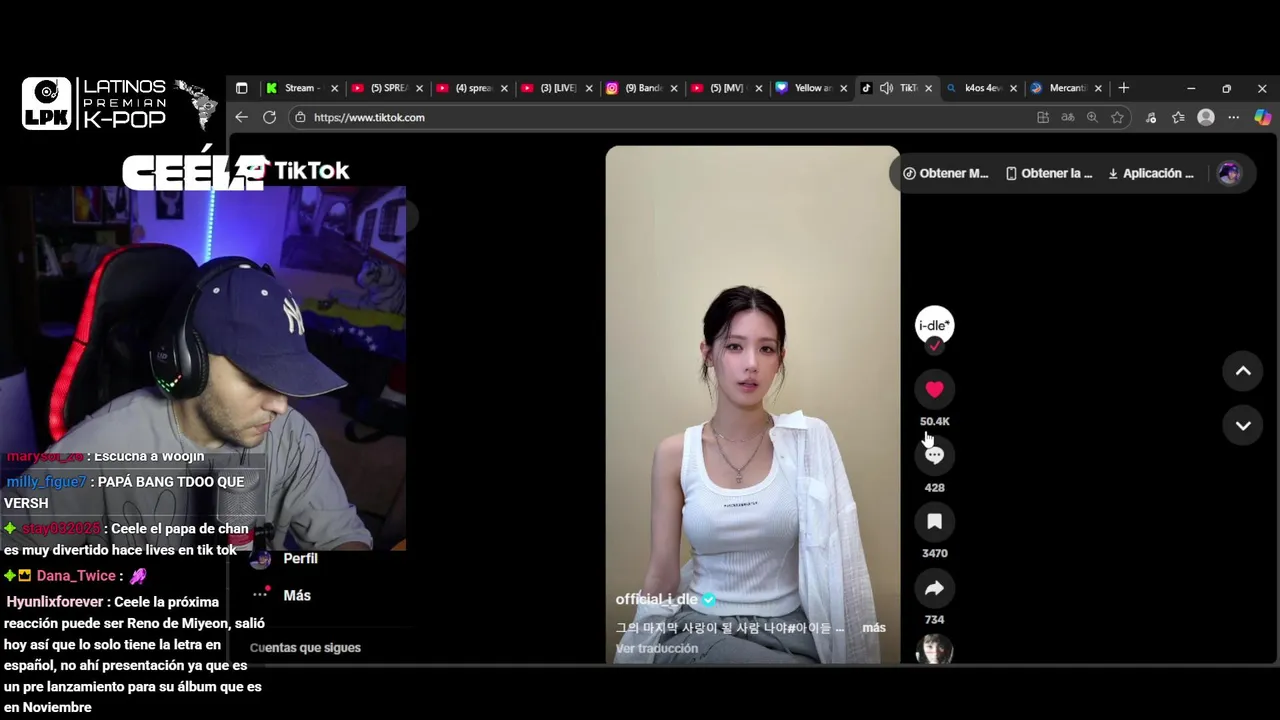The width and height of the screenshot is (1280, 720).
Task: Add page to favorites with star icon
Action: tap(1117, 117)
